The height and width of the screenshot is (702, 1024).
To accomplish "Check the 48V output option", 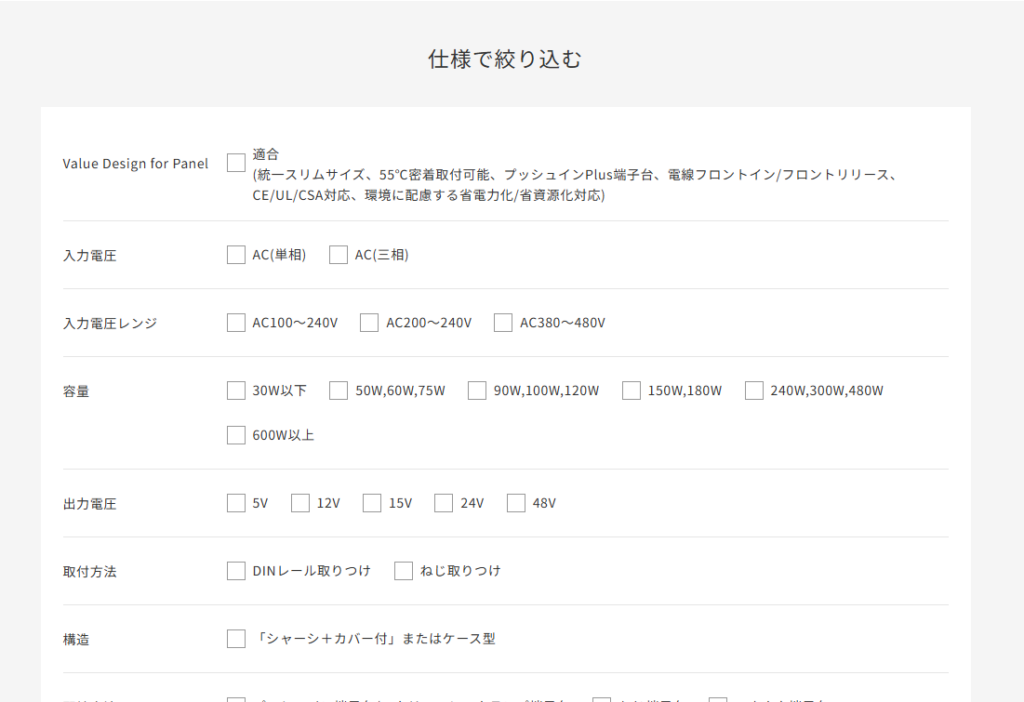I will (516, 503).
